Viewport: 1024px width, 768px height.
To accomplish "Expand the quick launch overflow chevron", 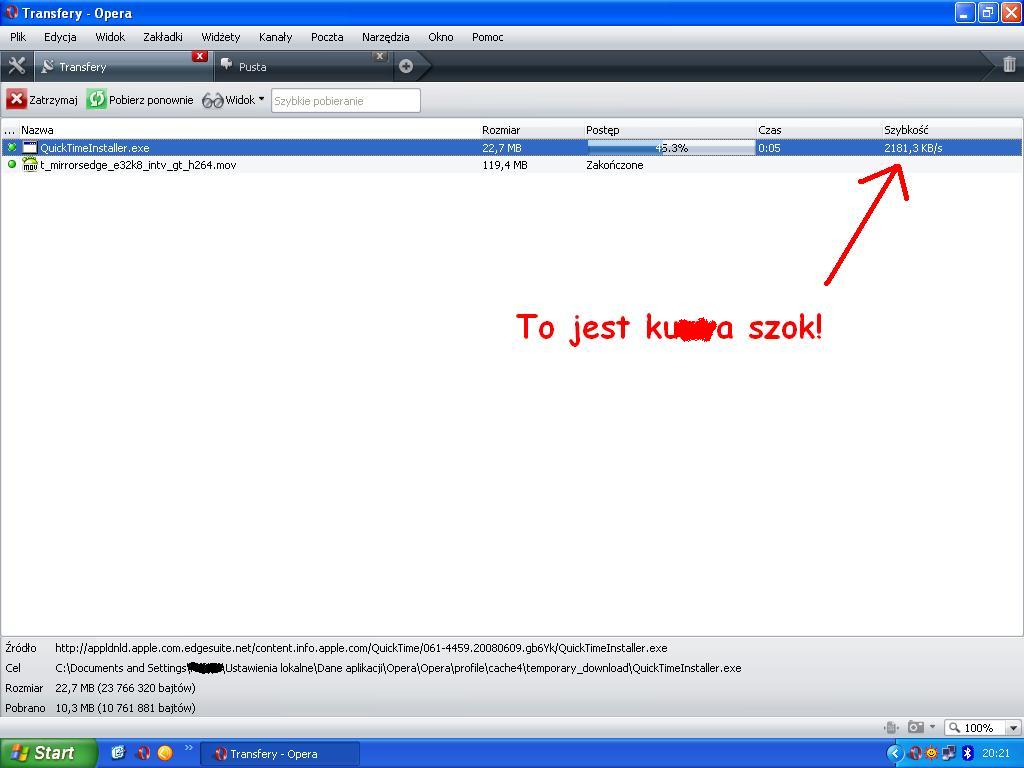I will click(188, 749).
